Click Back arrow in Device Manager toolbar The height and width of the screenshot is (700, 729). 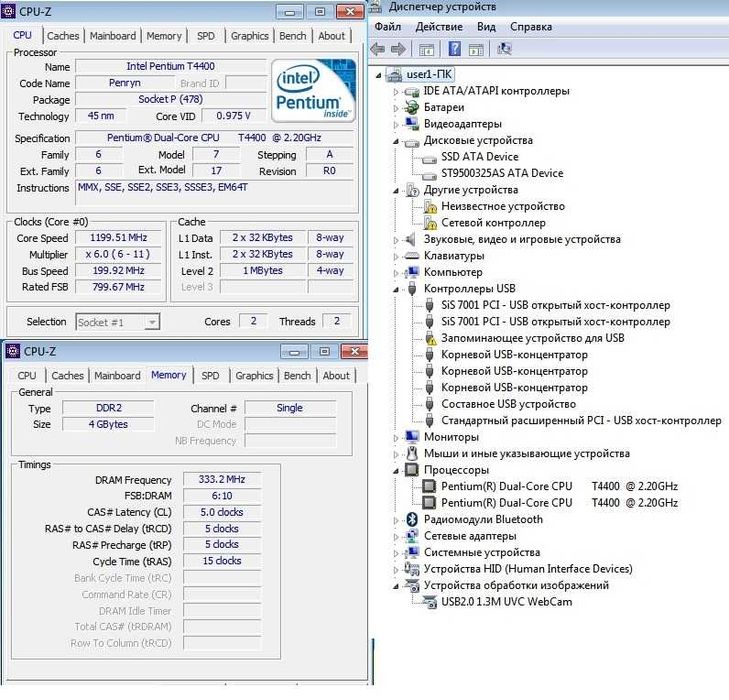click(378, 49)
